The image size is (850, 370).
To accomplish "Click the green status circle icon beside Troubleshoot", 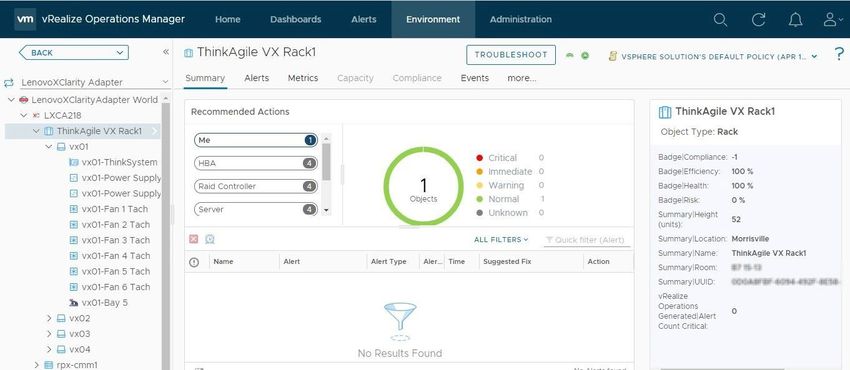I will tap(585, 55).
